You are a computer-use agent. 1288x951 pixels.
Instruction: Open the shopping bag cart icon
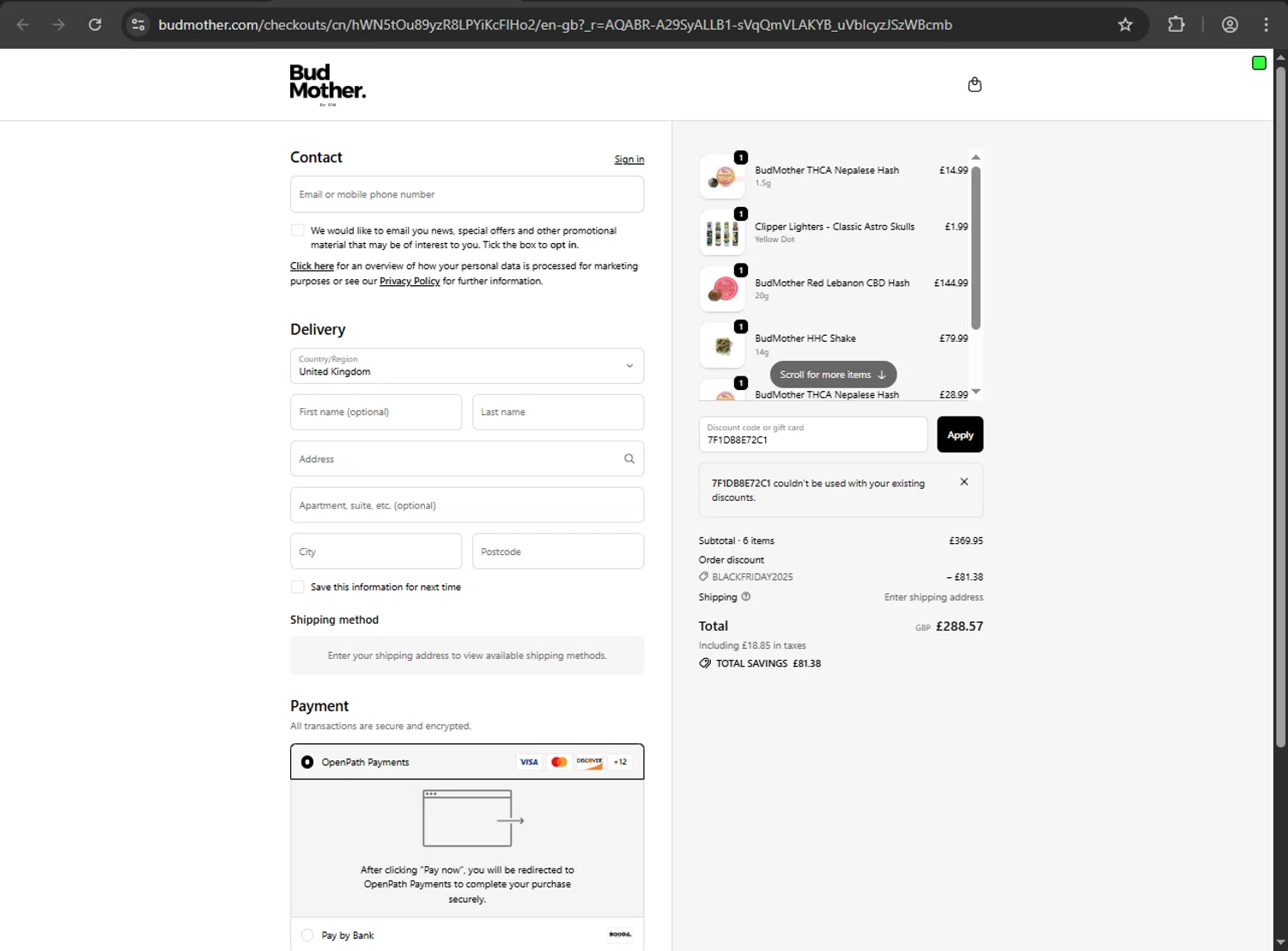click(975, 84)
